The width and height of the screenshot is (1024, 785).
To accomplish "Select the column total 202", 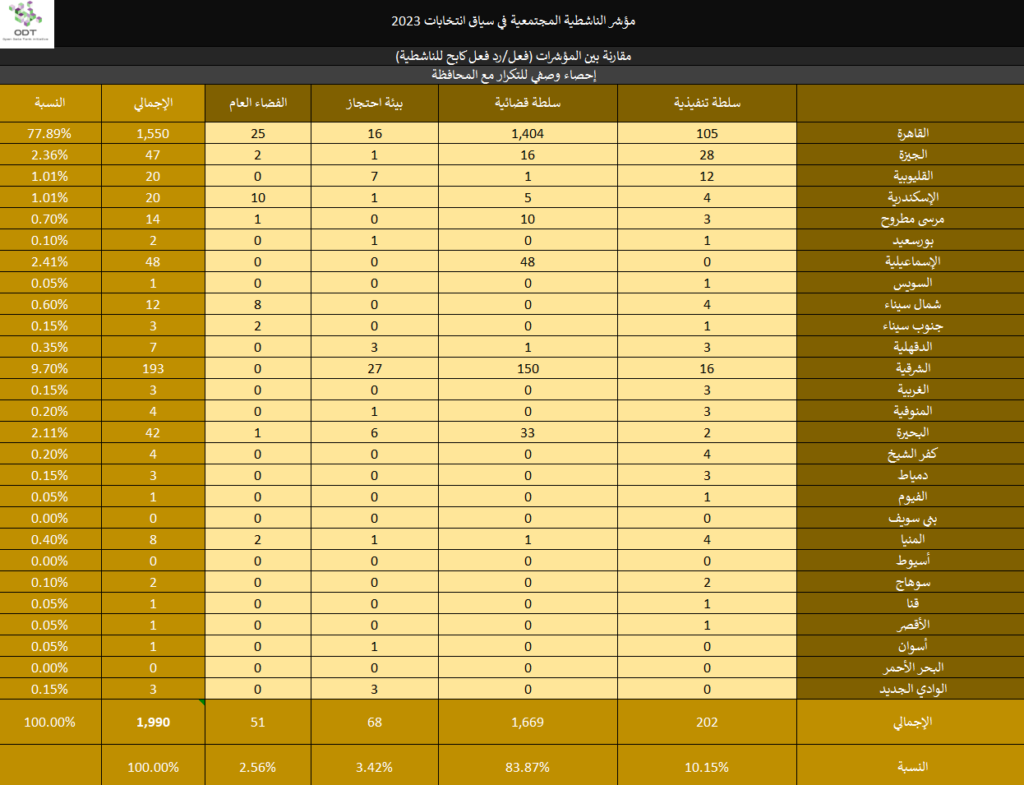I will [x=707, y=722].
